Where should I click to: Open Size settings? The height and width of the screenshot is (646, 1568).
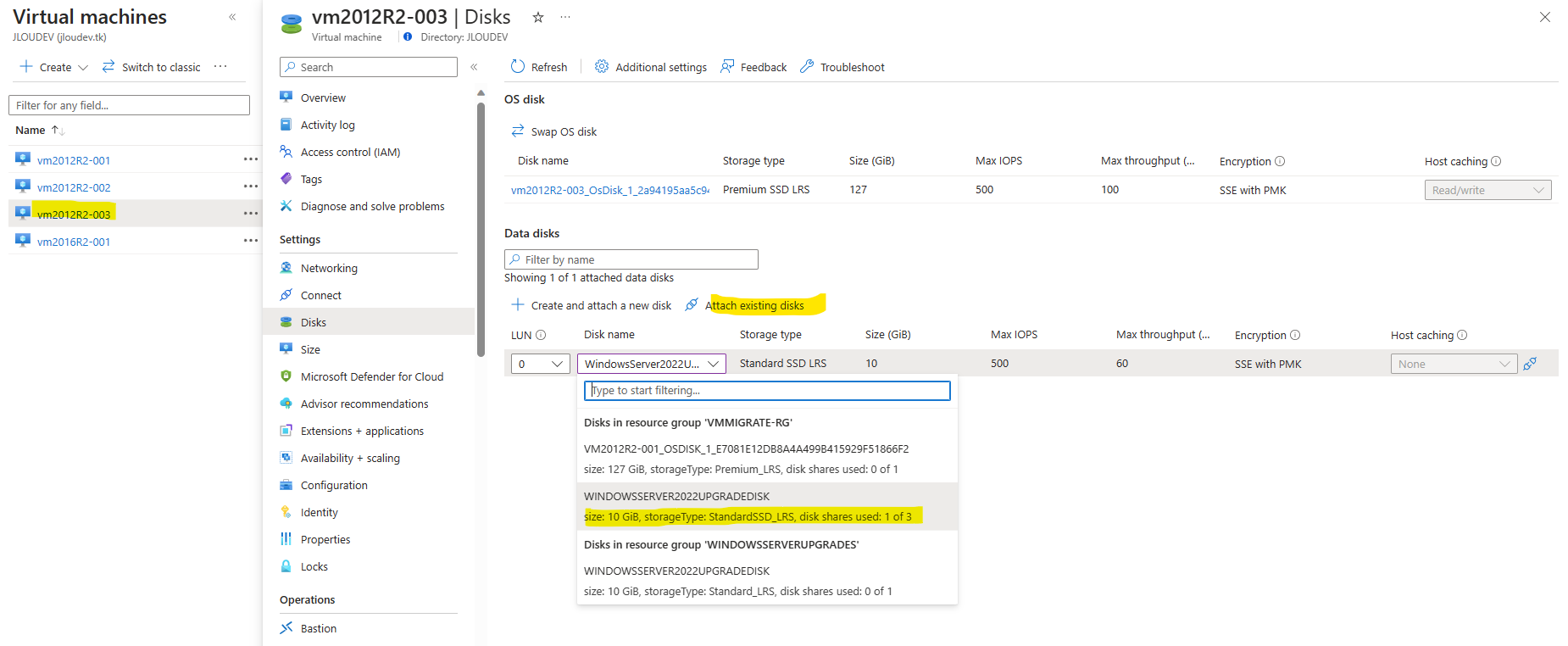coord(310,349)
